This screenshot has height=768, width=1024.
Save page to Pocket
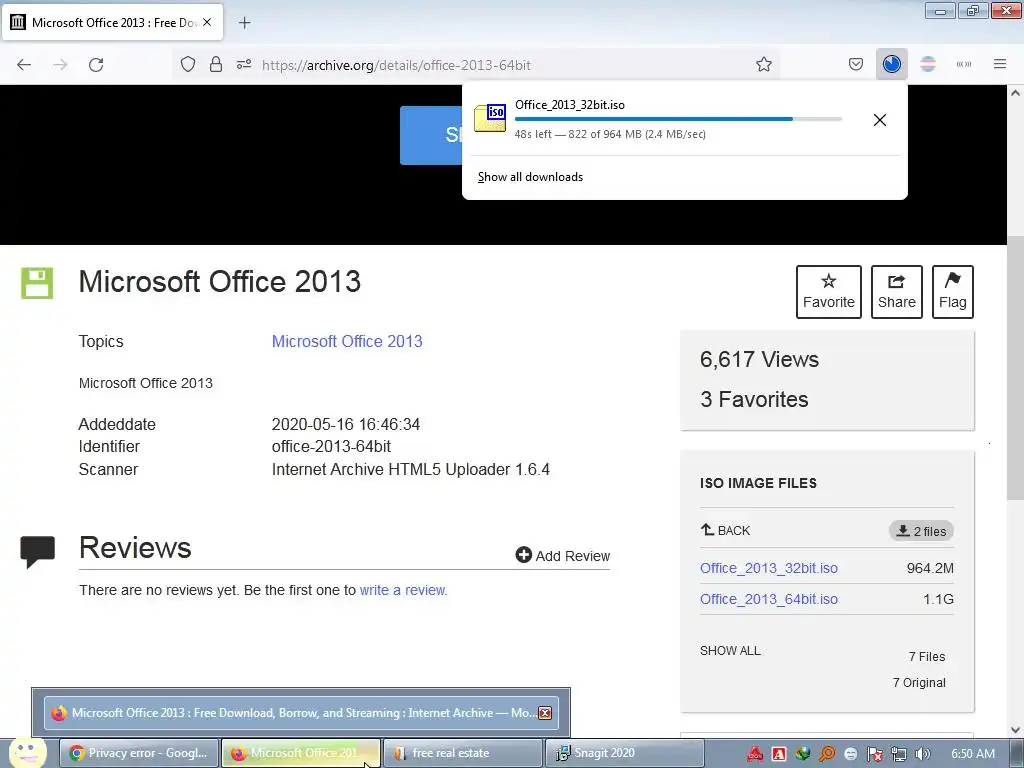(x=856, y=65)
